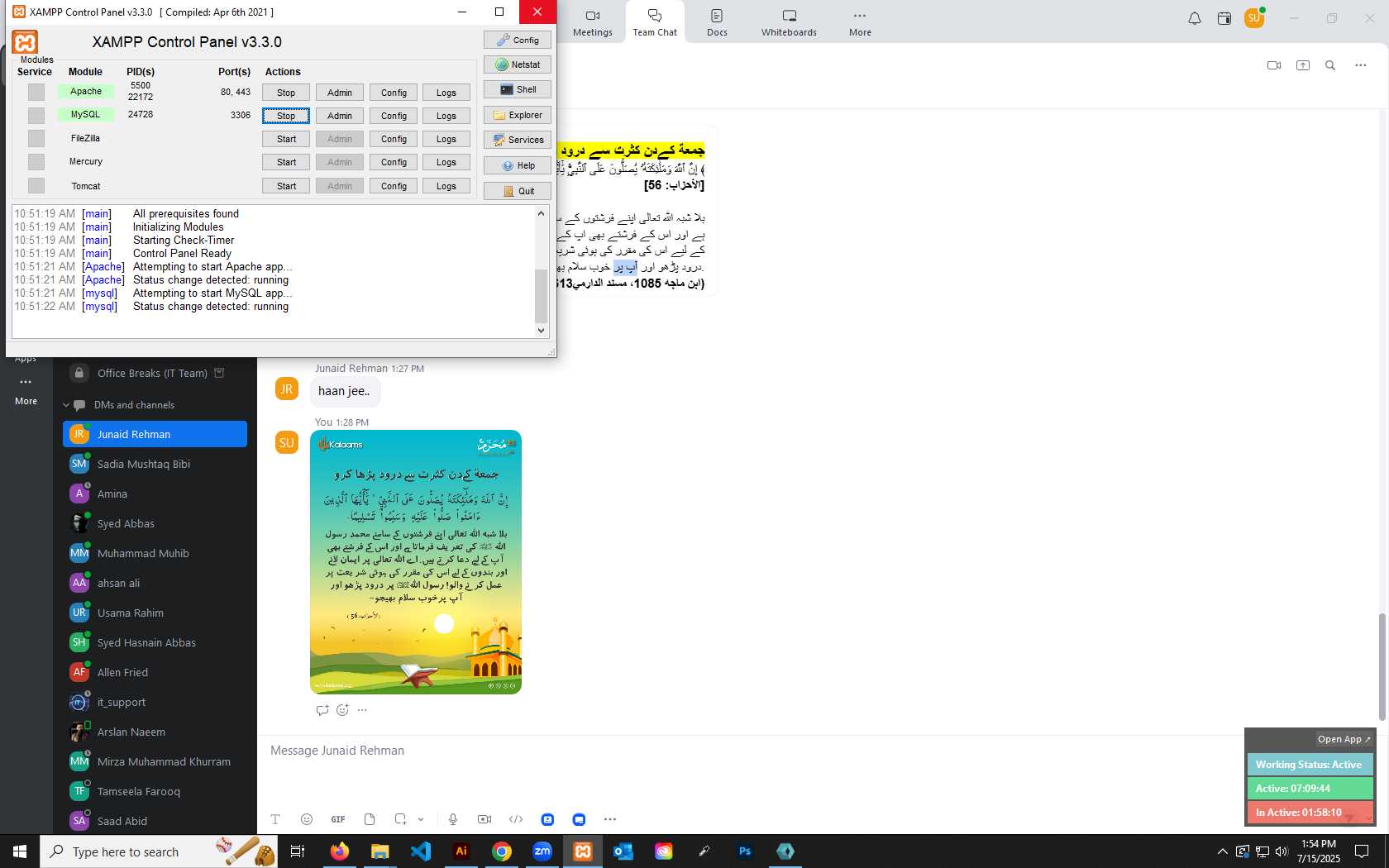
Task: Start video call with Junaid Rehman
Action: click(x=1274, y=65)
